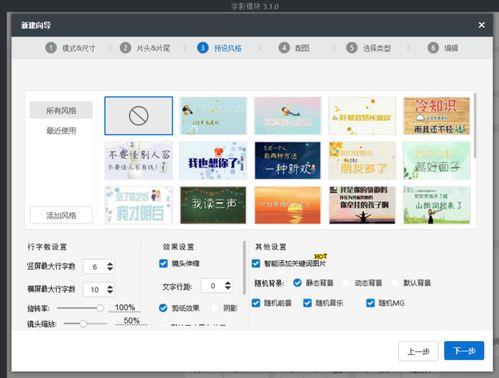Close the 新建向导 dialog
This screenshot has height=378, width=499.
(481, 25)
